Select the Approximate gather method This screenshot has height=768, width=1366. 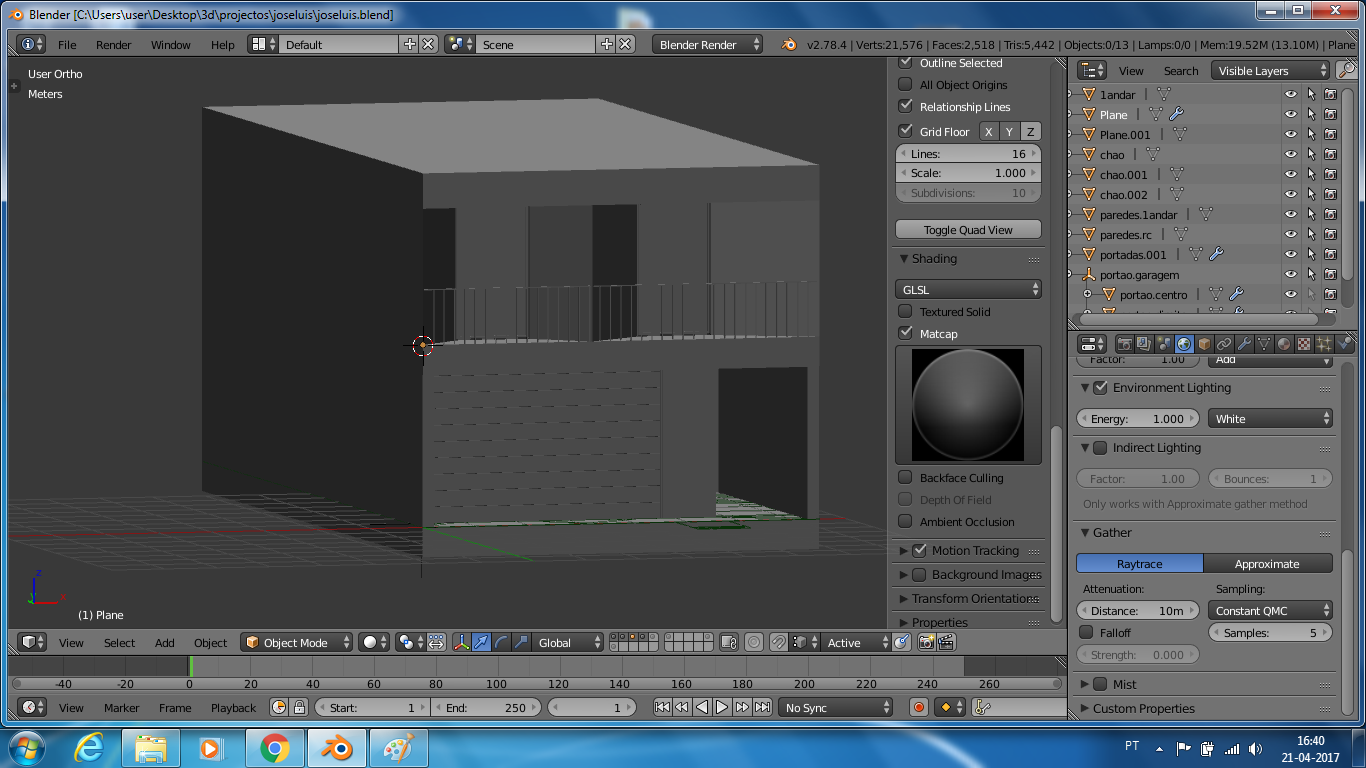pos(1267,563)
